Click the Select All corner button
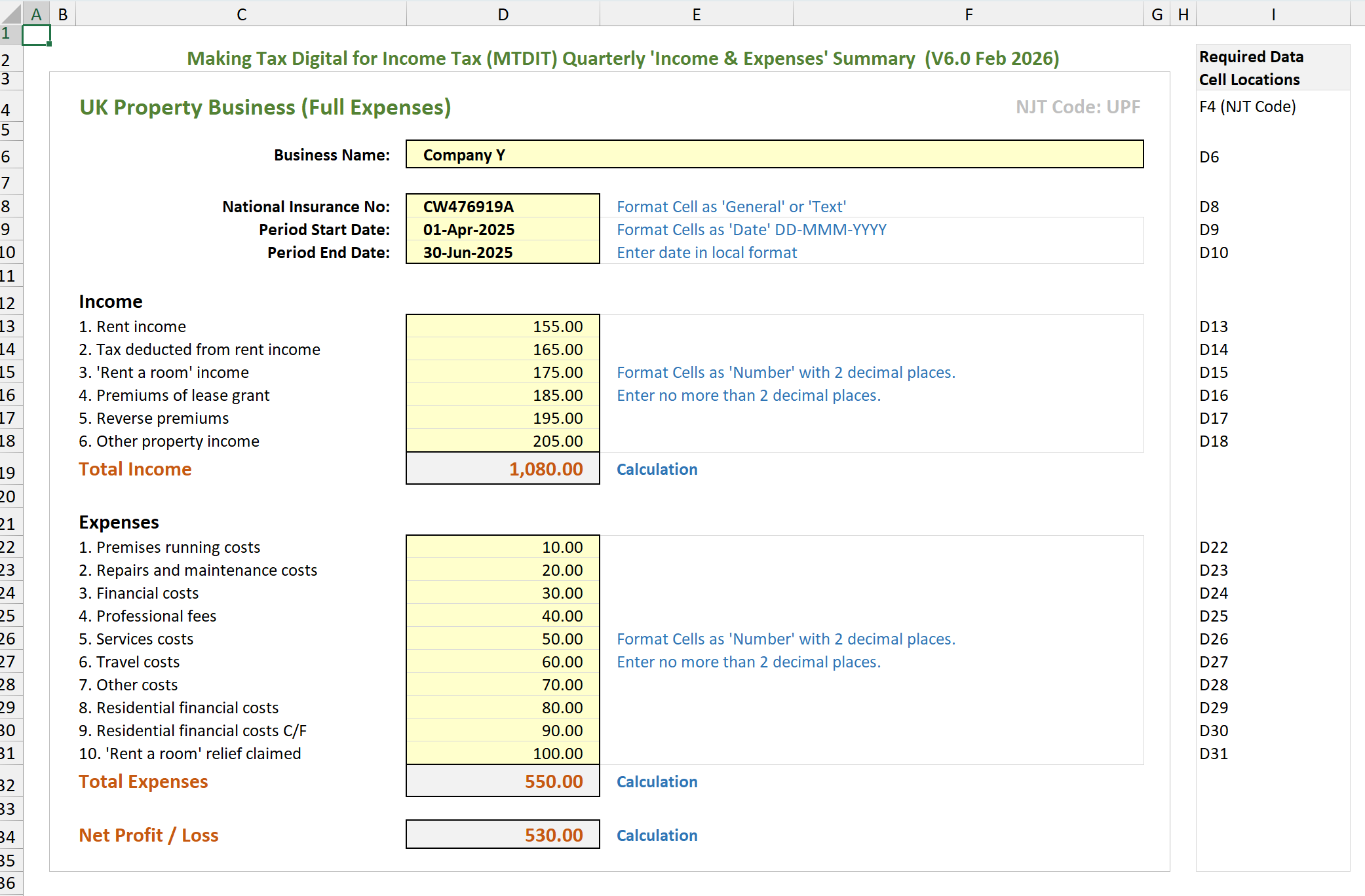This screenshot has height=896, width=1365. click(10, 13)
